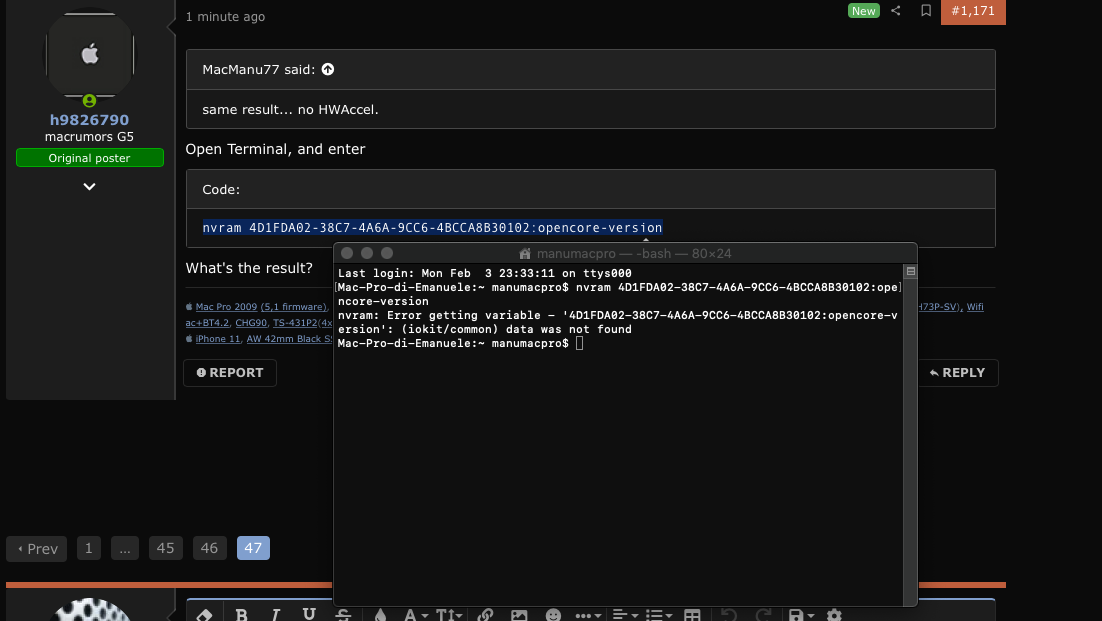Toggle underline formatting in the editor
The image size is (1102, 621).
[x=309, y=615]
